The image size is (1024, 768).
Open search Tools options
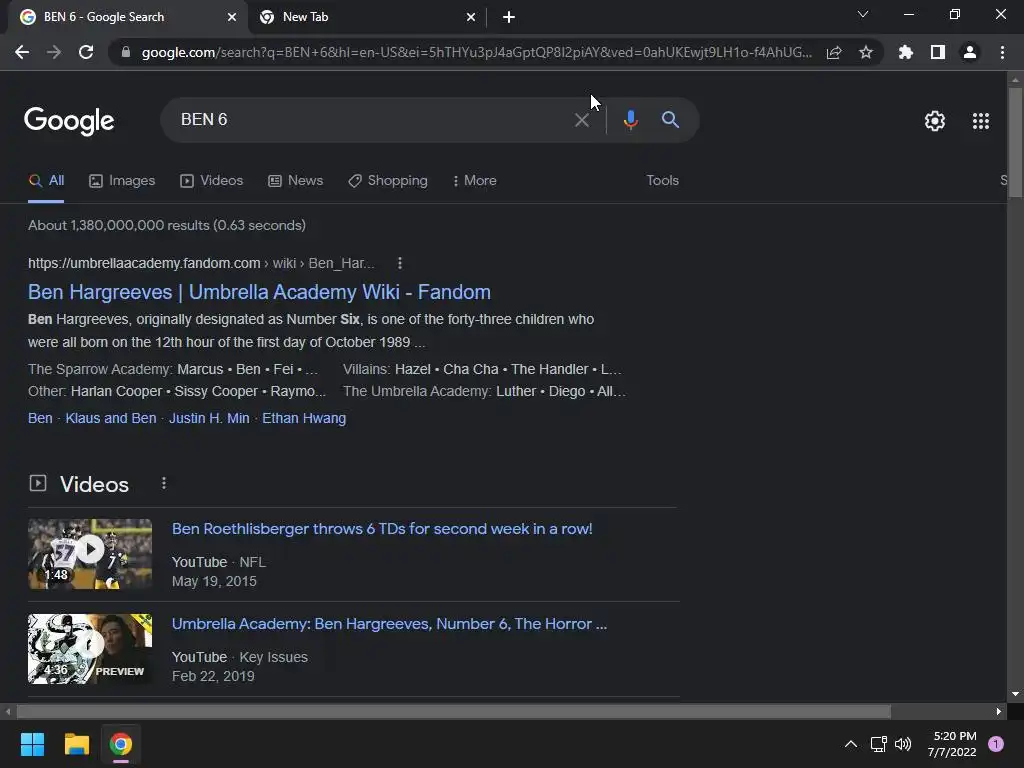coord(662,180)
